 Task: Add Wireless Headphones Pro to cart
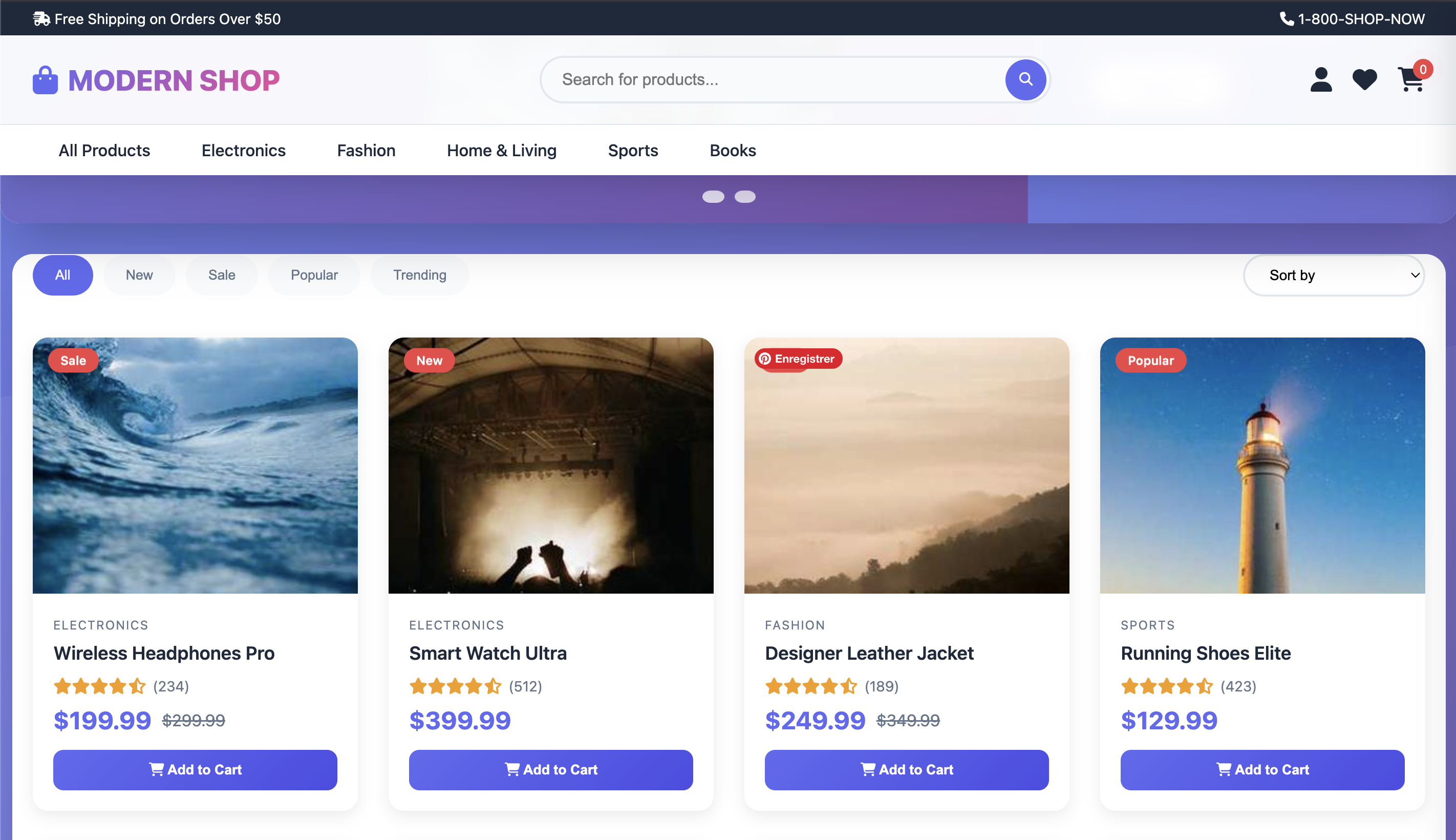[195, 770]
